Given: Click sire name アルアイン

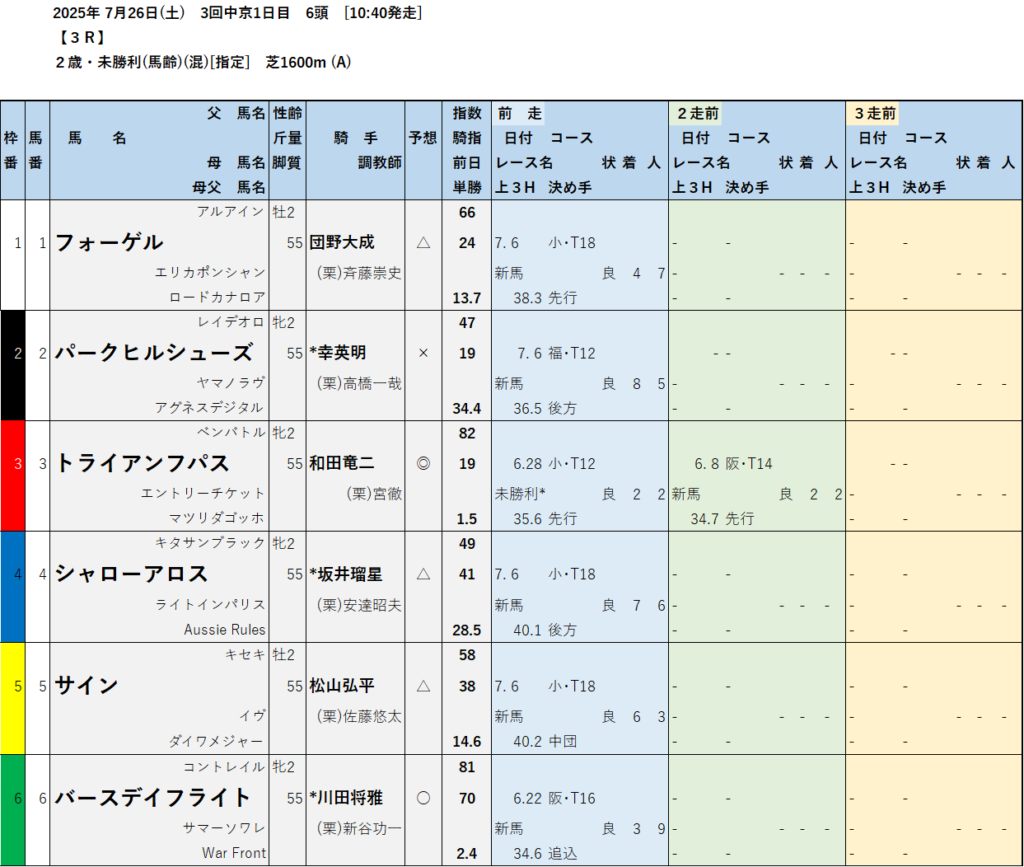Looking at the screenshot, I should 231,212.
